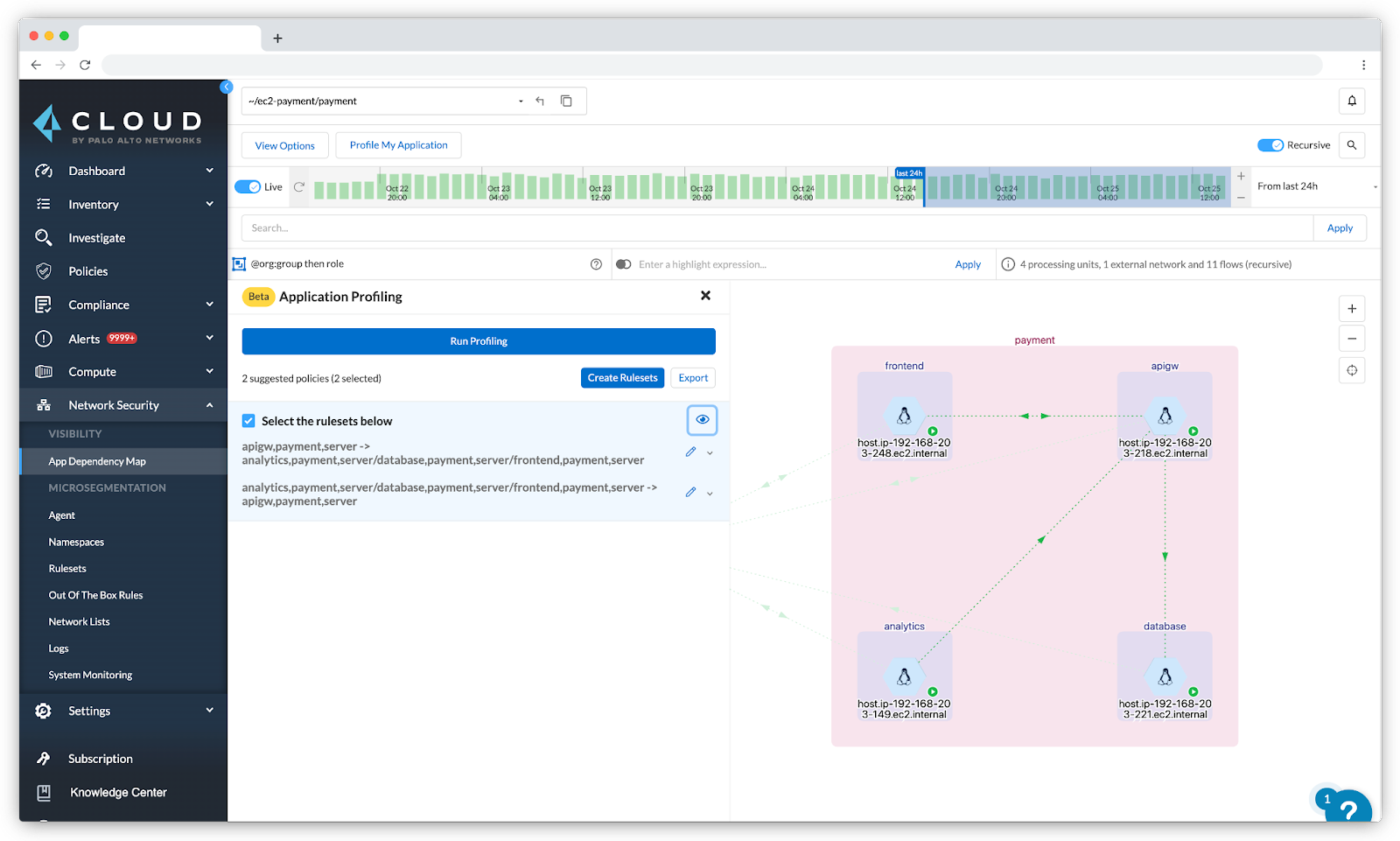This screenshot has width=1400, height=841.
Task: Toggle the highlight expression switch
Action: click(624, 264)
